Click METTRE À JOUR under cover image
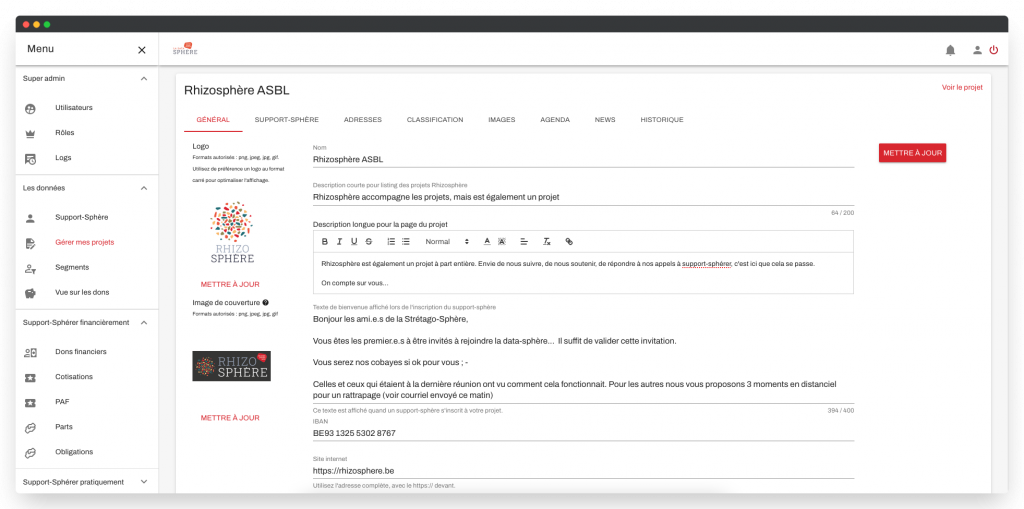This screenshot has width=1024, height=509. click(230, 418)
